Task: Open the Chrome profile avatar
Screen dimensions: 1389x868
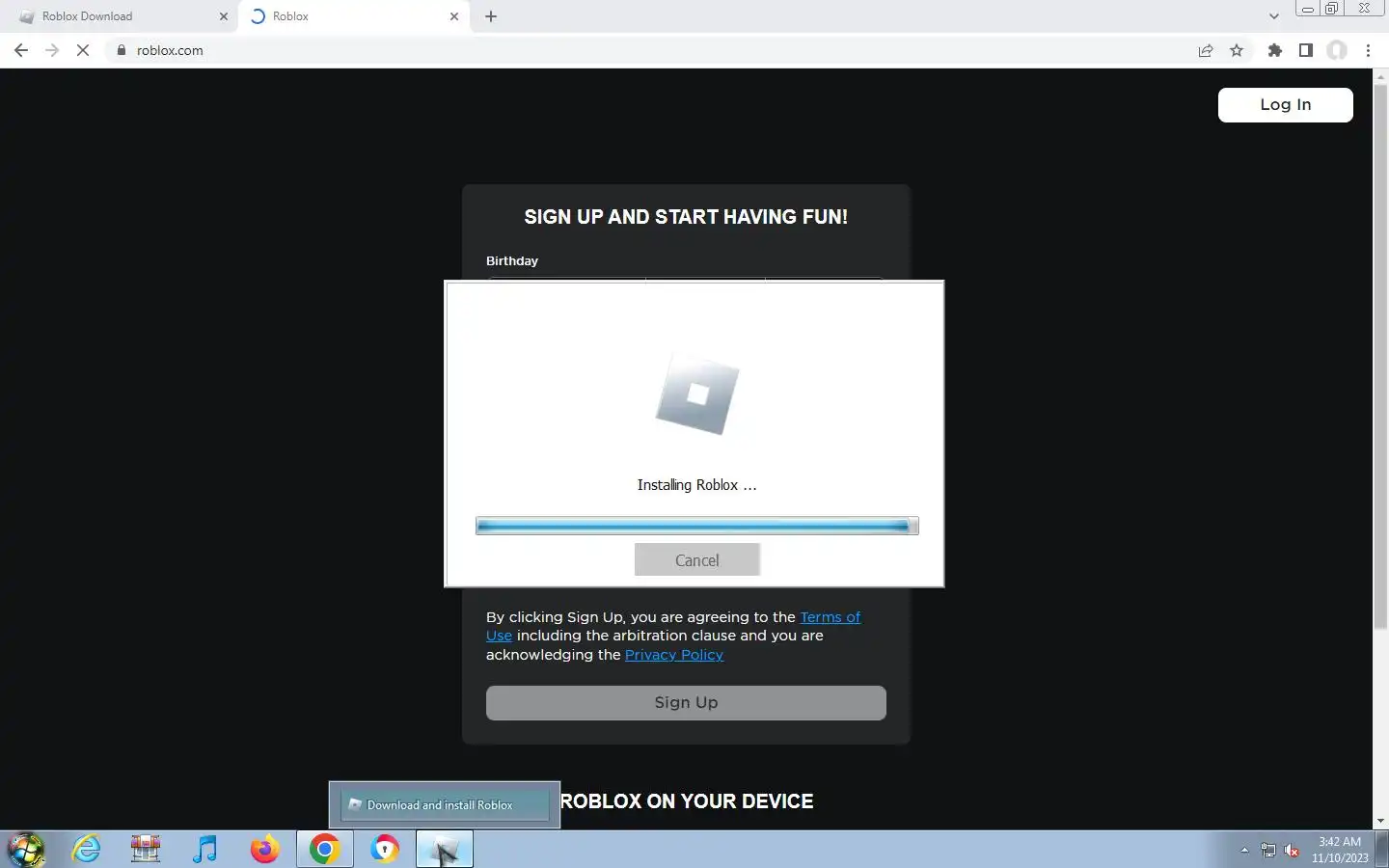Action: [1337, 50]
